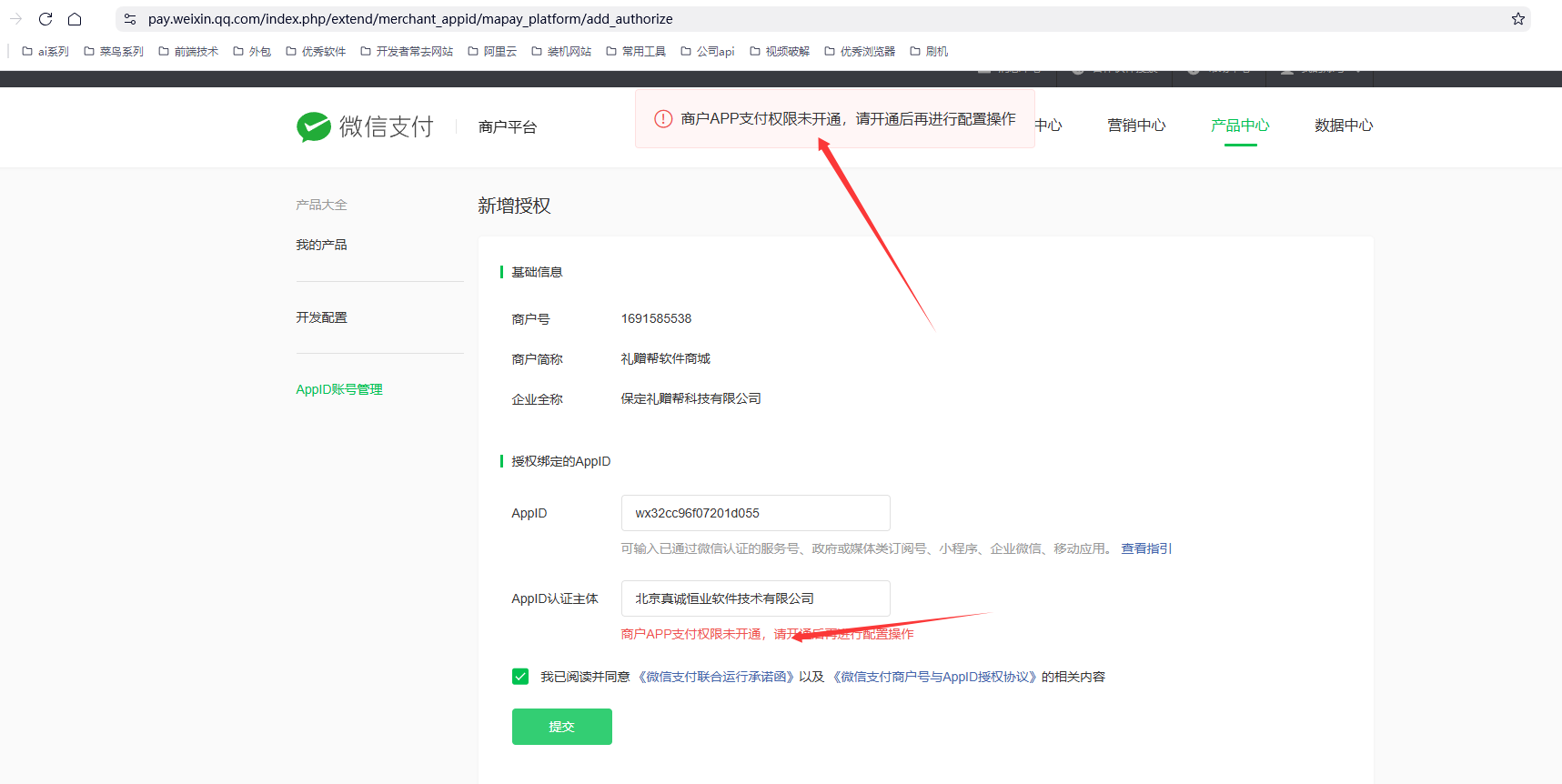Open site information icon in address bar
1562x784 pixels.
point(130,19)
